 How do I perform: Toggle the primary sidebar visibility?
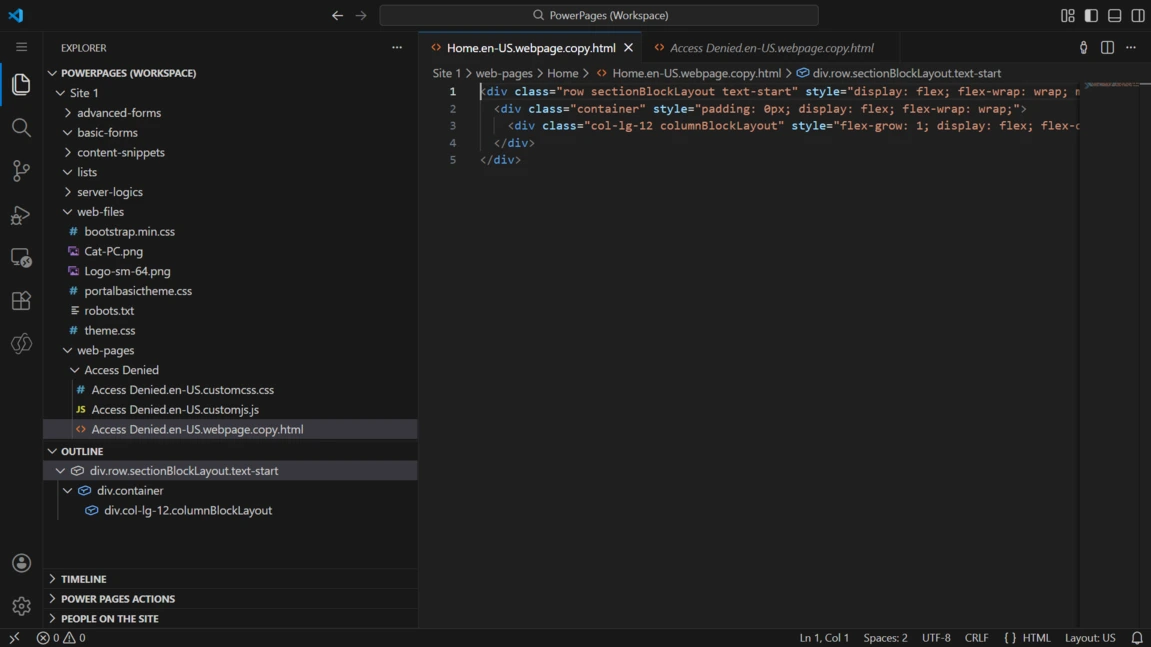[1091, 15]
